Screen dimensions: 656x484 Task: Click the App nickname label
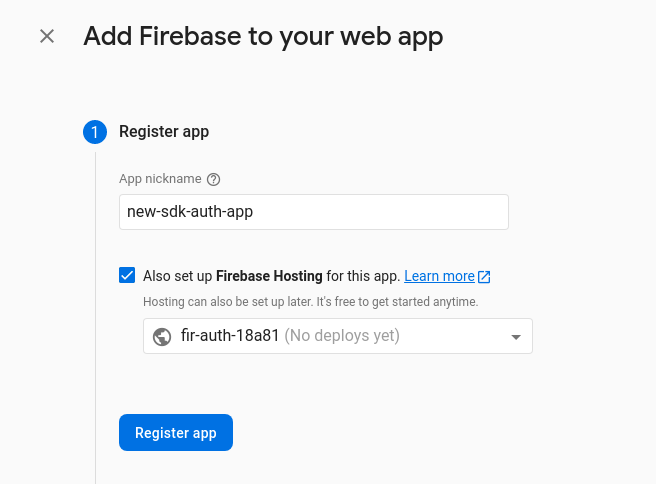(160, 180)
